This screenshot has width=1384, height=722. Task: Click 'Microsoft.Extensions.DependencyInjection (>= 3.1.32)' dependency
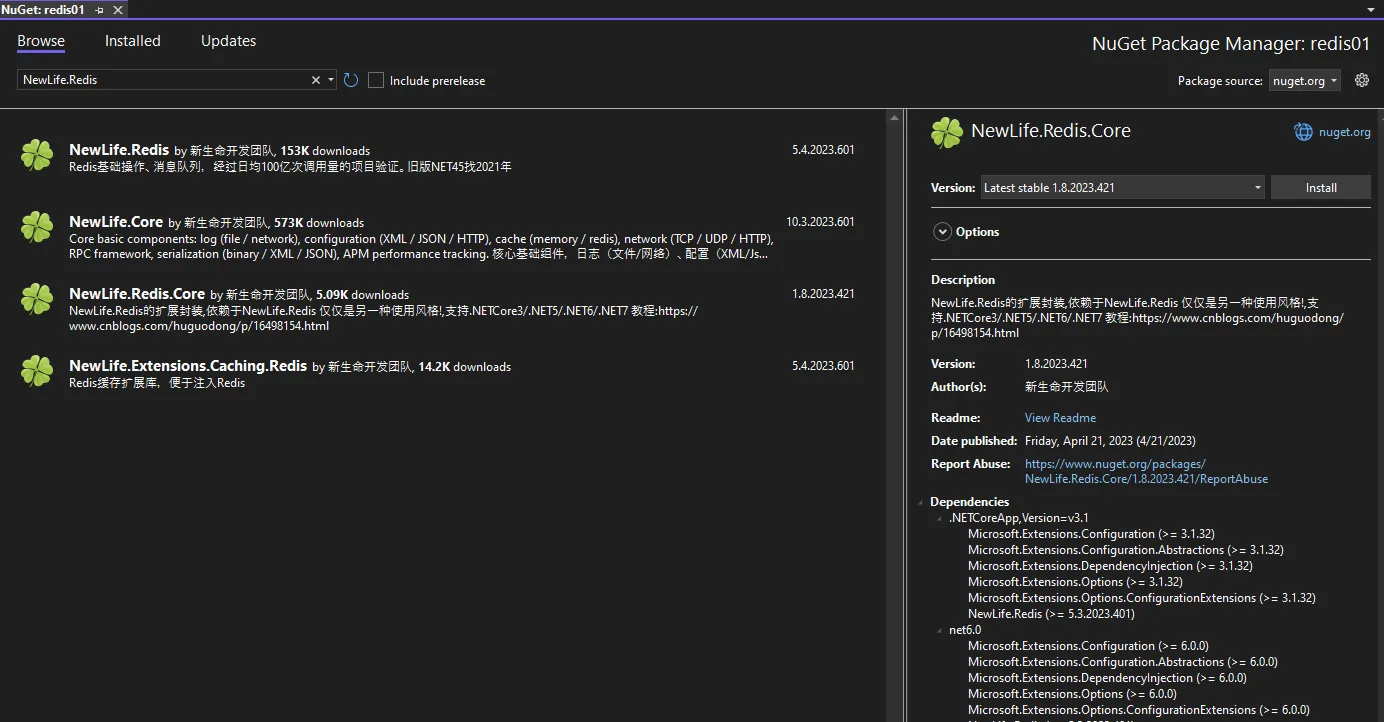click(x=1110, y=566)
